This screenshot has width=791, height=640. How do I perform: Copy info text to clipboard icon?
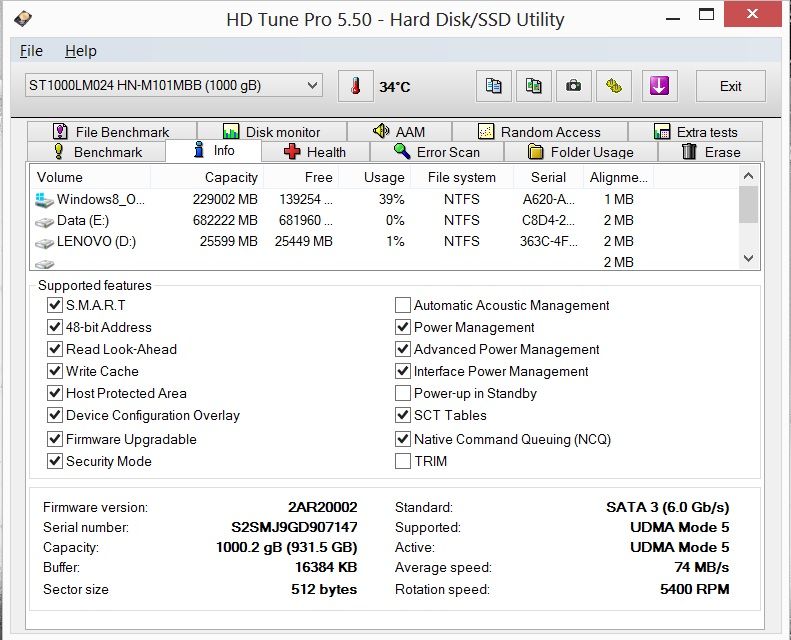493,86
